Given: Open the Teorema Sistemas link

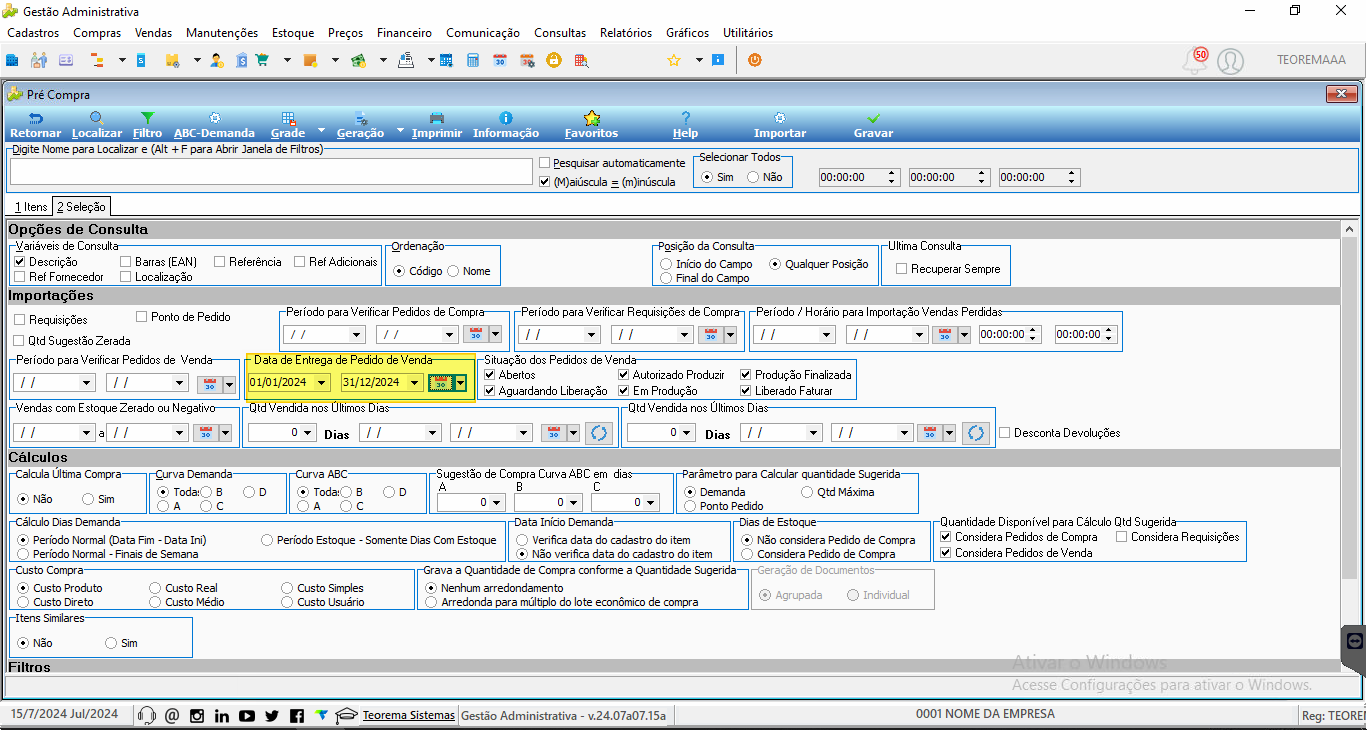Looking at the screenshot, I should click(x=409, y=715).
